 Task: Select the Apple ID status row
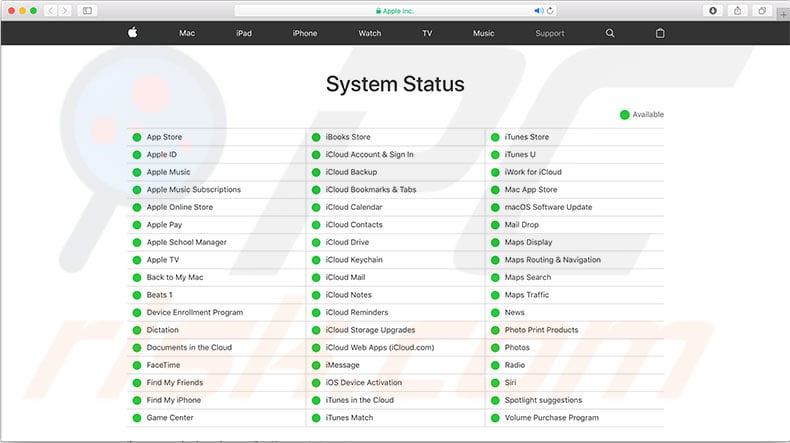point(216,155)
